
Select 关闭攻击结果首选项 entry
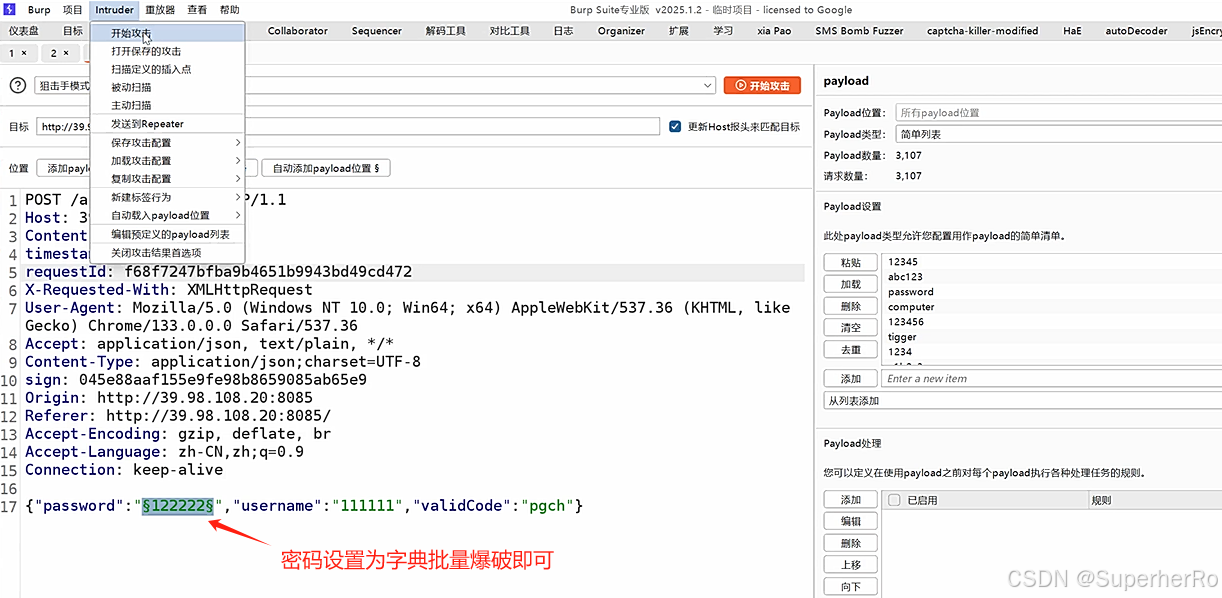167,253
